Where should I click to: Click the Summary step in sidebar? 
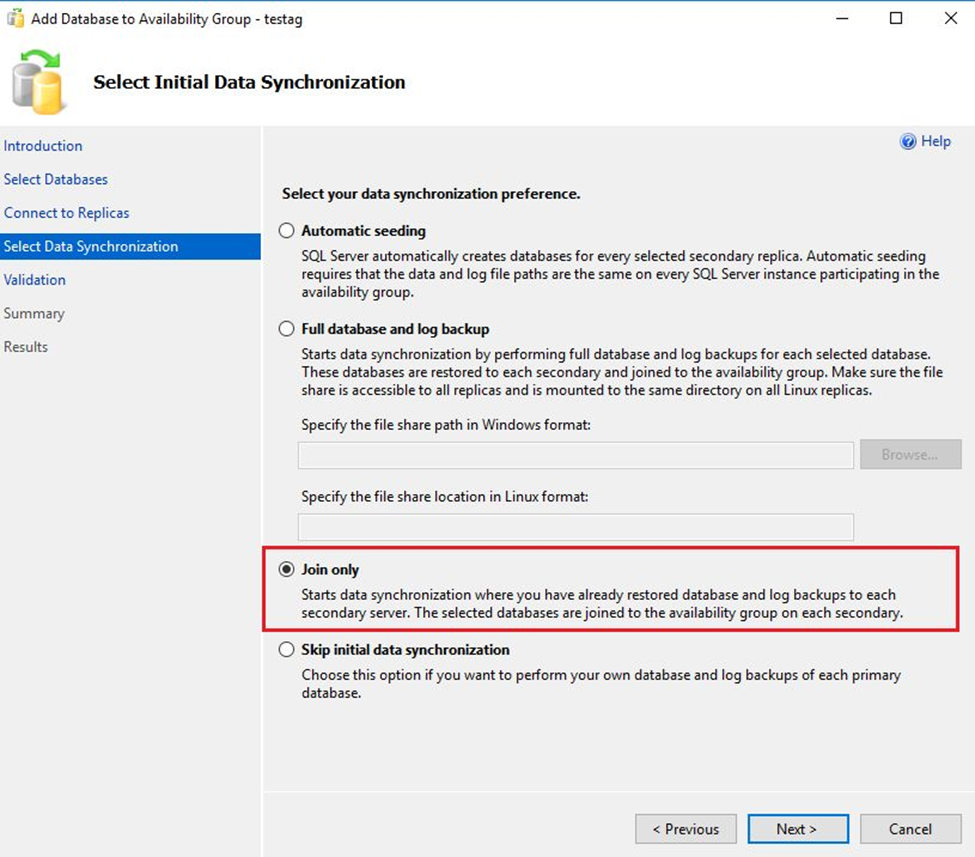pyautogui.click(x=34, y=314)
